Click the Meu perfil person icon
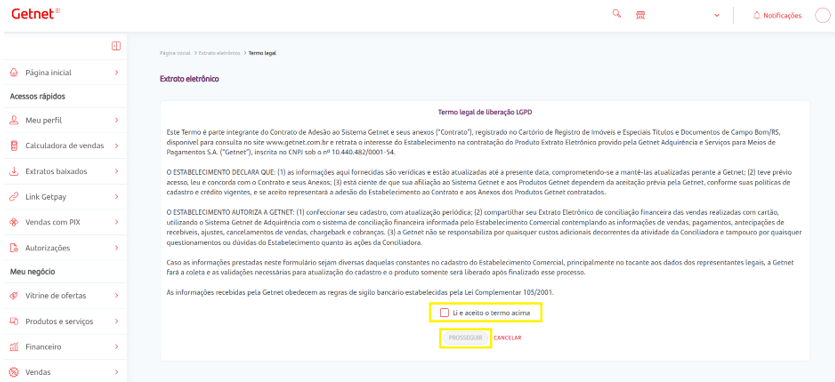835x382 pixels. 14,120
